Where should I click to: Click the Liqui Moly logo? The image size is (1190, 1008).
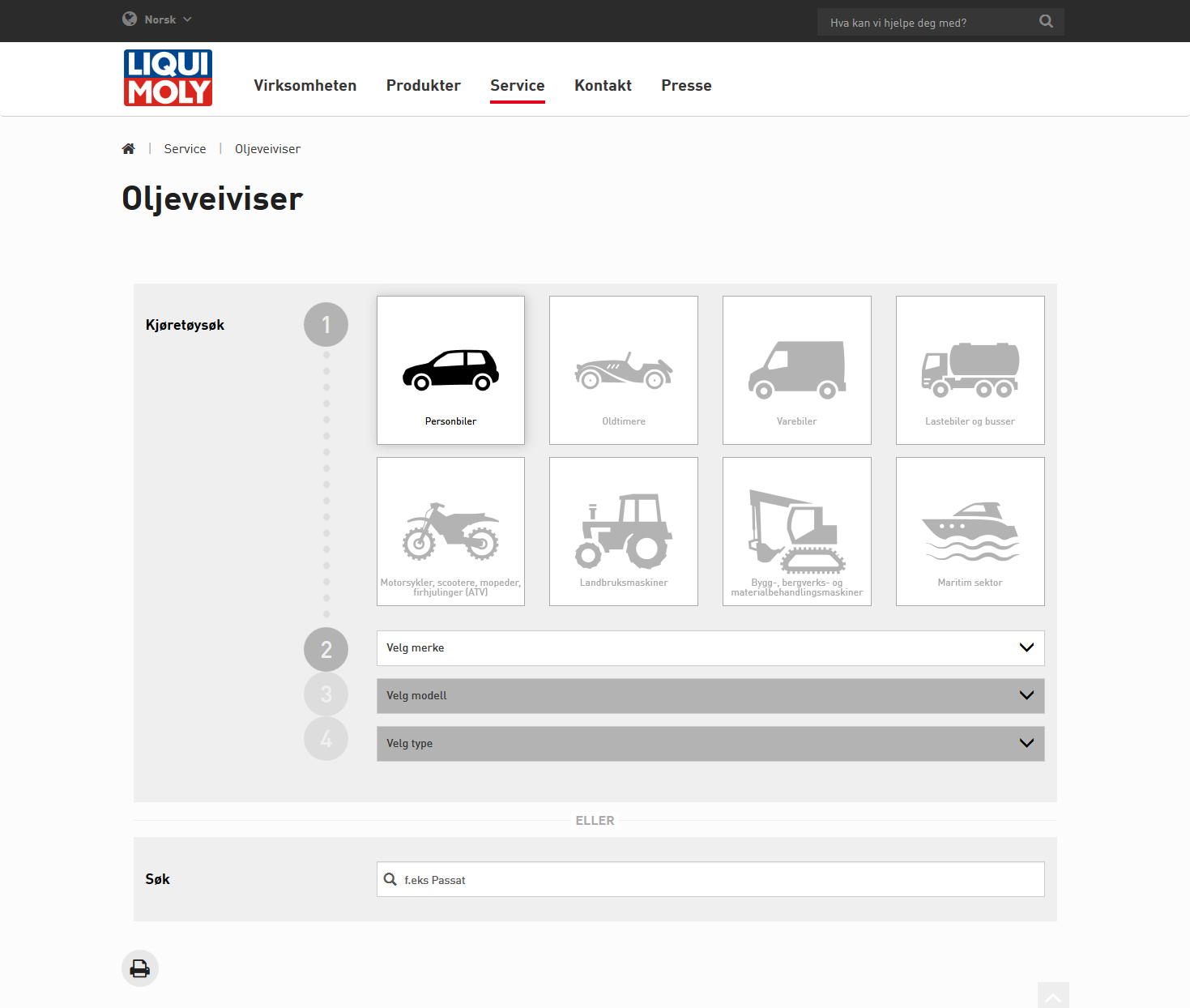(168, 78)
